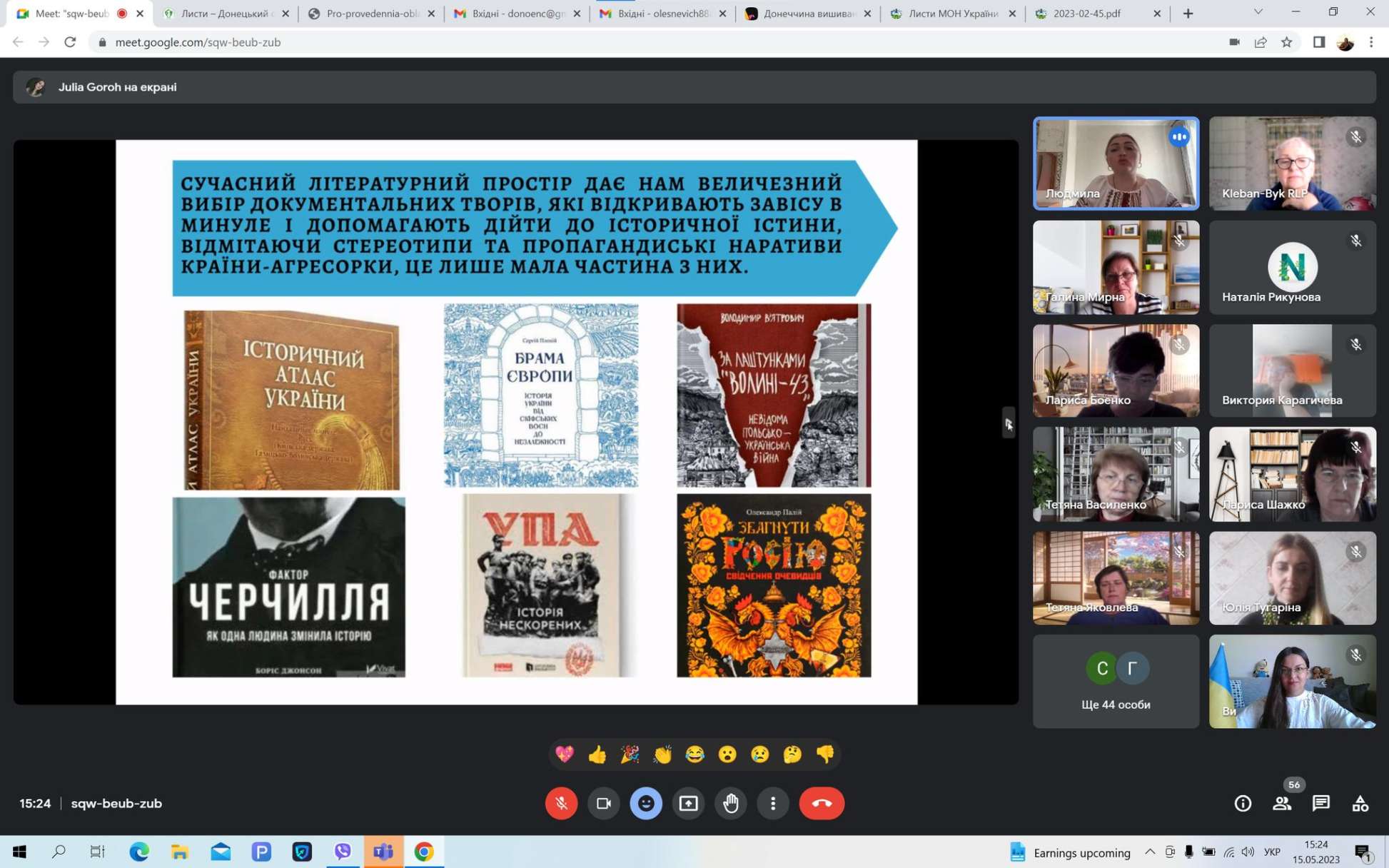Toggle the browser side panel
The image size is (1389, 868).
click(x=1319, y=42)
